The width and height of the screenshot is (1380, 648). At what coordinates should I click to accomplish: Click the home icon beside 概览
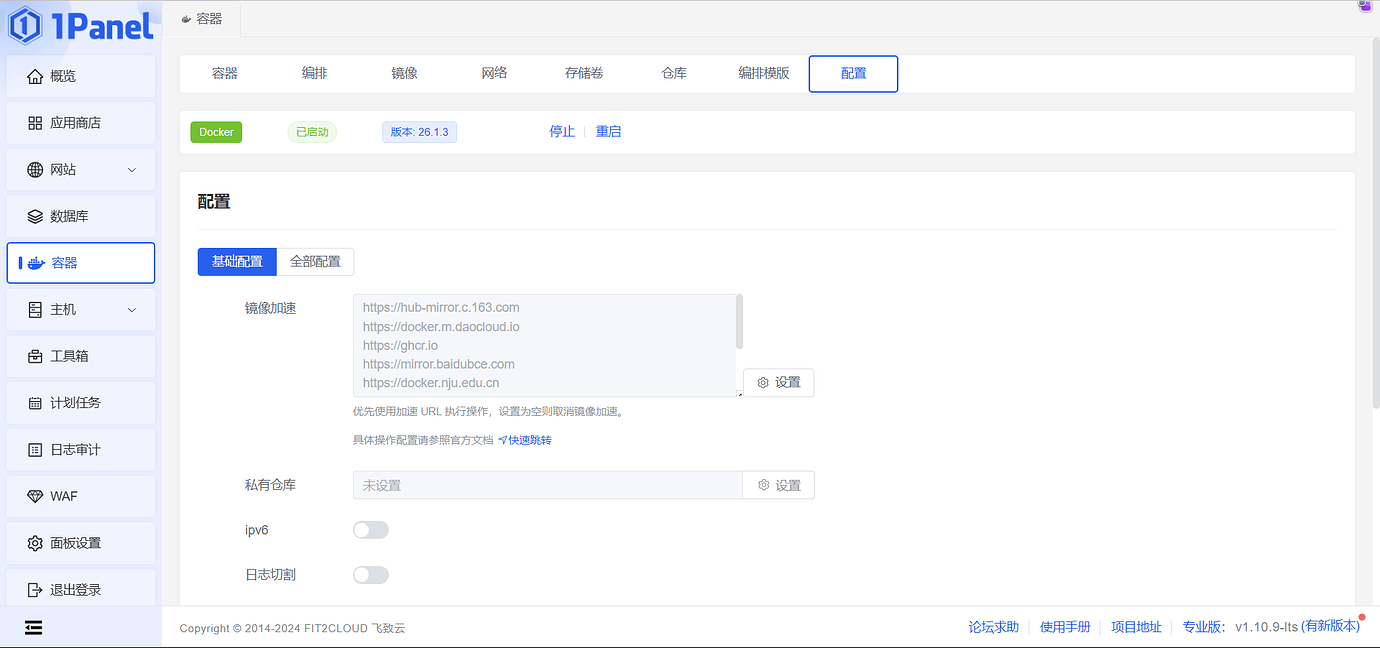pos(35,76)
